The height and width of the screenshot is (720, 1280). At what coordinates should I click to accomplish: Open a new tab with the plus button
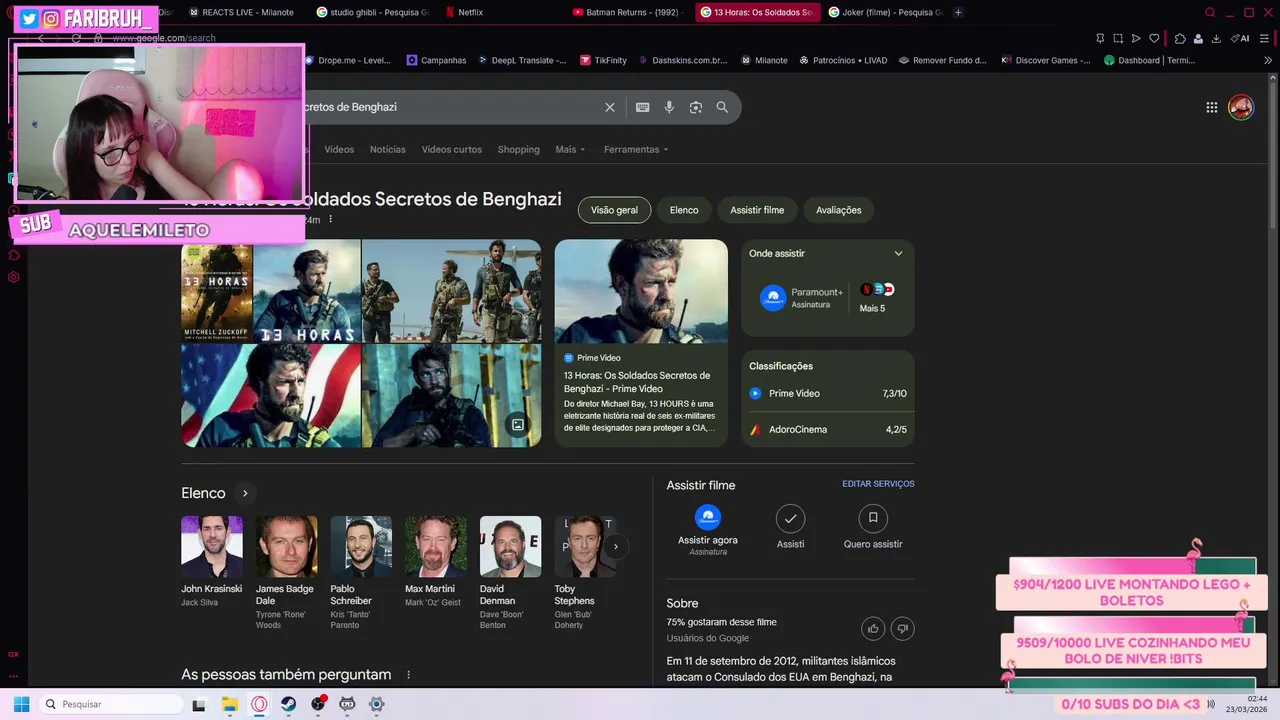(958, 12)
